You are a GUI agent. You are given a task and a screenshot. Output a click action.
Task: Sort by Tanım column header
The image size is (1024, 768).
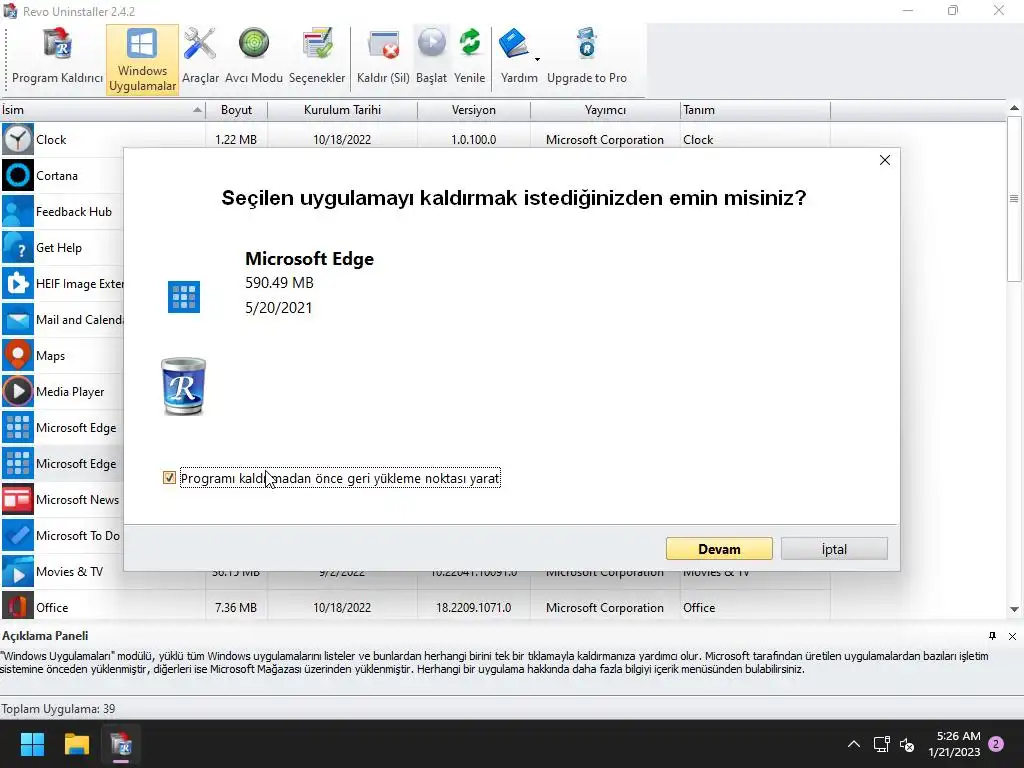click(x=755, y=110)
